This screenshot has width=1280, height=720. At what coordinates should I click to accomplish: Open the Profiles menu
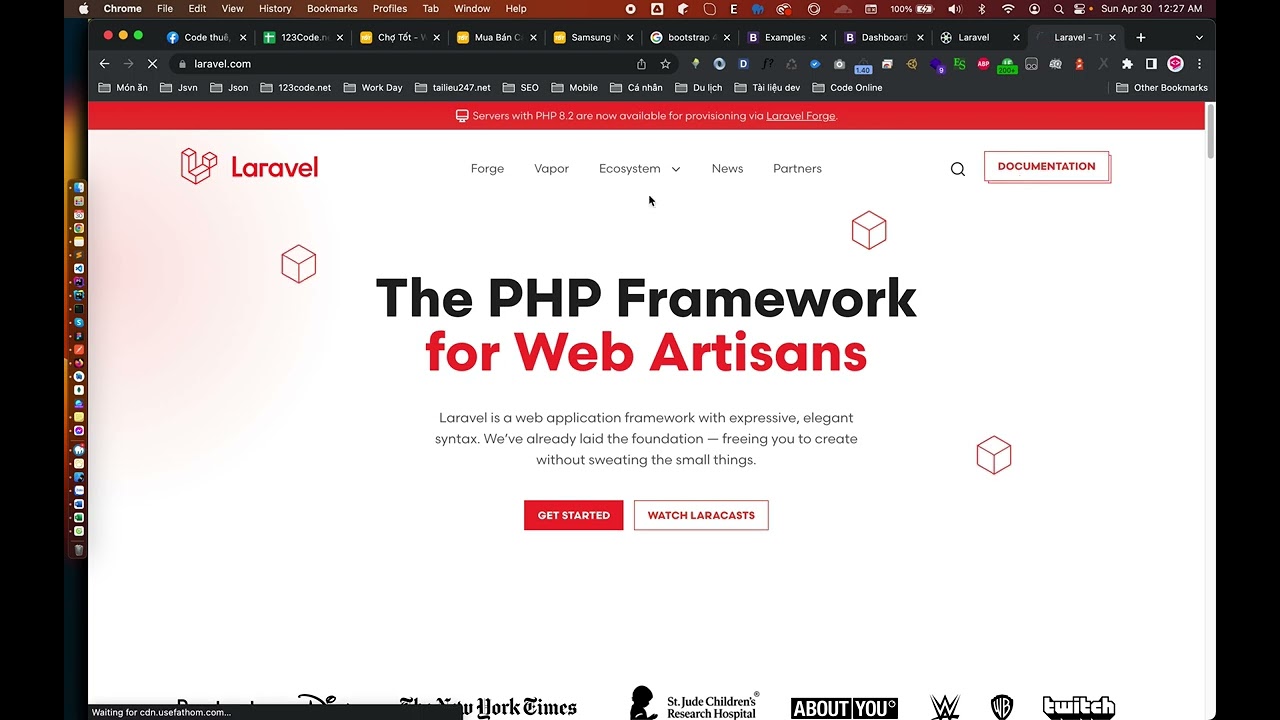(x=390, y=9)
